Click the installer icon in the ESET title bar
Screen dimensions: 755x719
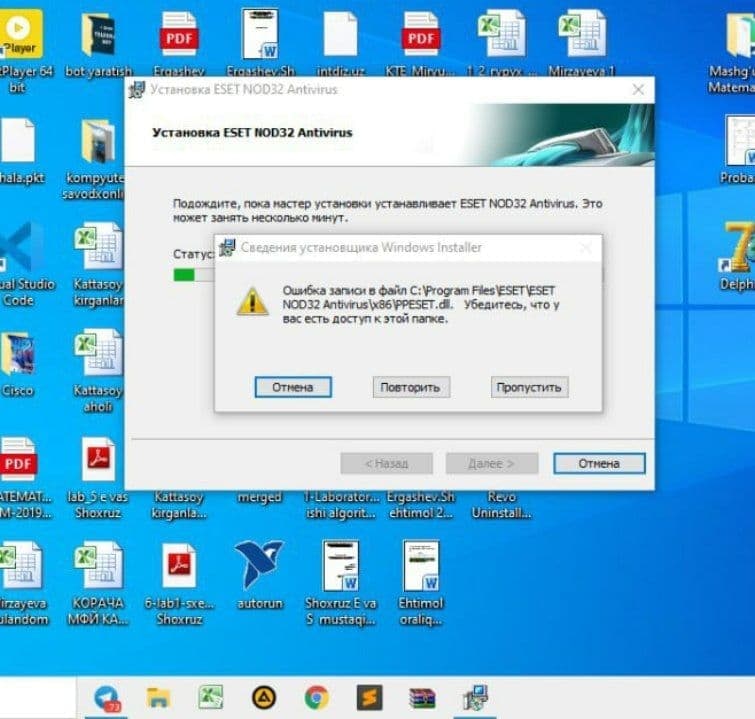tap(137, 90)
